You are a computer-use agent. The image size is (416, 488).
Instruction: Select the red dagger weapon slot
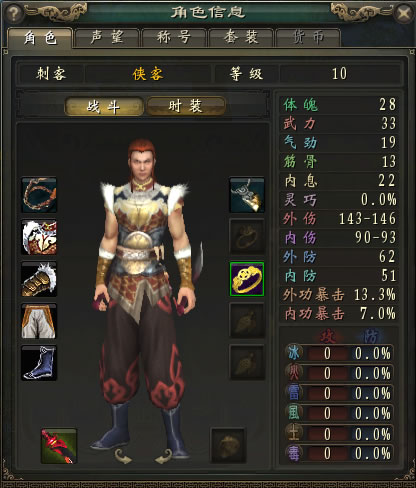coord(59,446)
